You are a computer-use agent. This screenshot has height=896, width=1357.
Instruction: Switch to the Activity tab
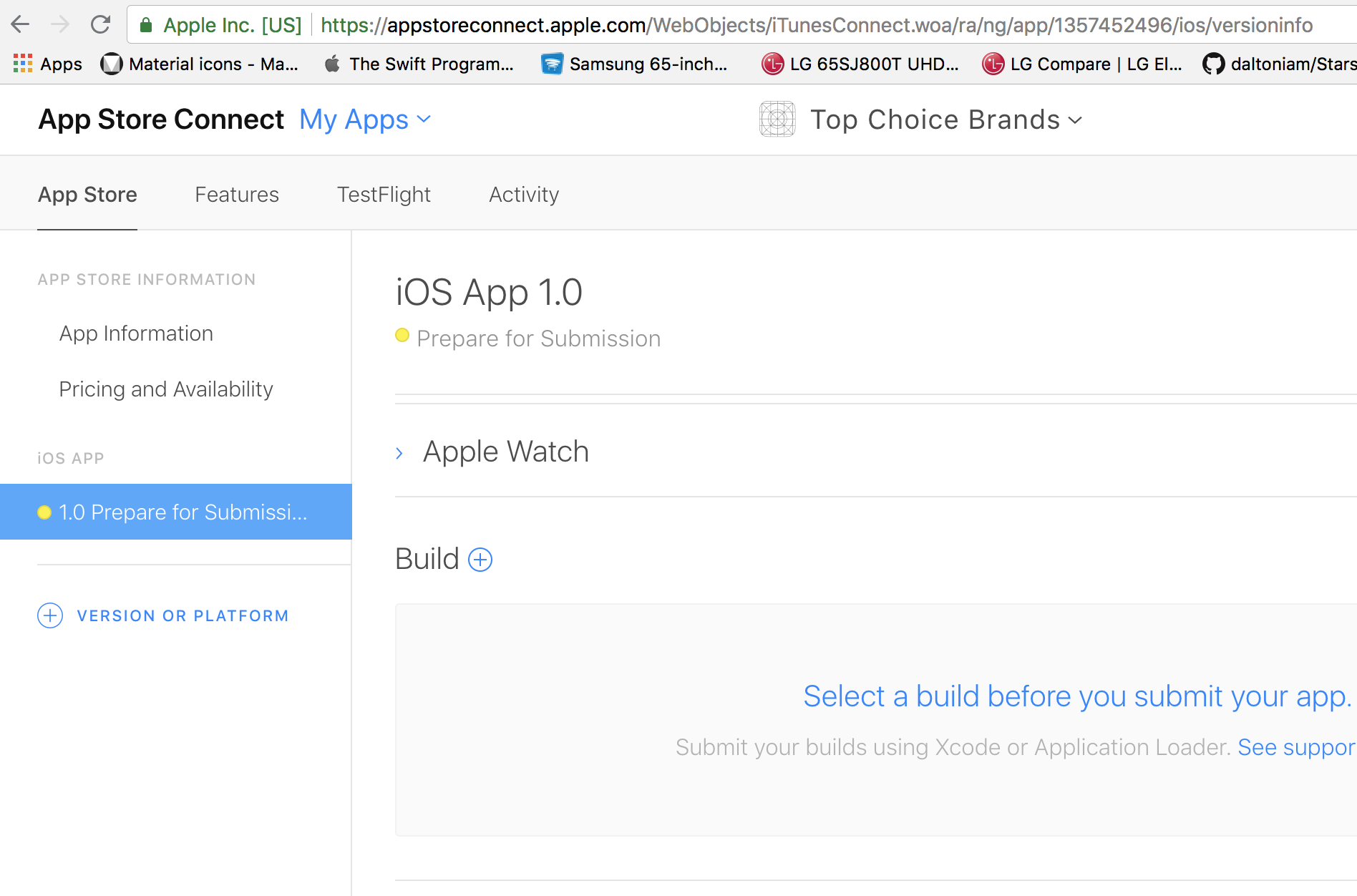tap(524, 195)
